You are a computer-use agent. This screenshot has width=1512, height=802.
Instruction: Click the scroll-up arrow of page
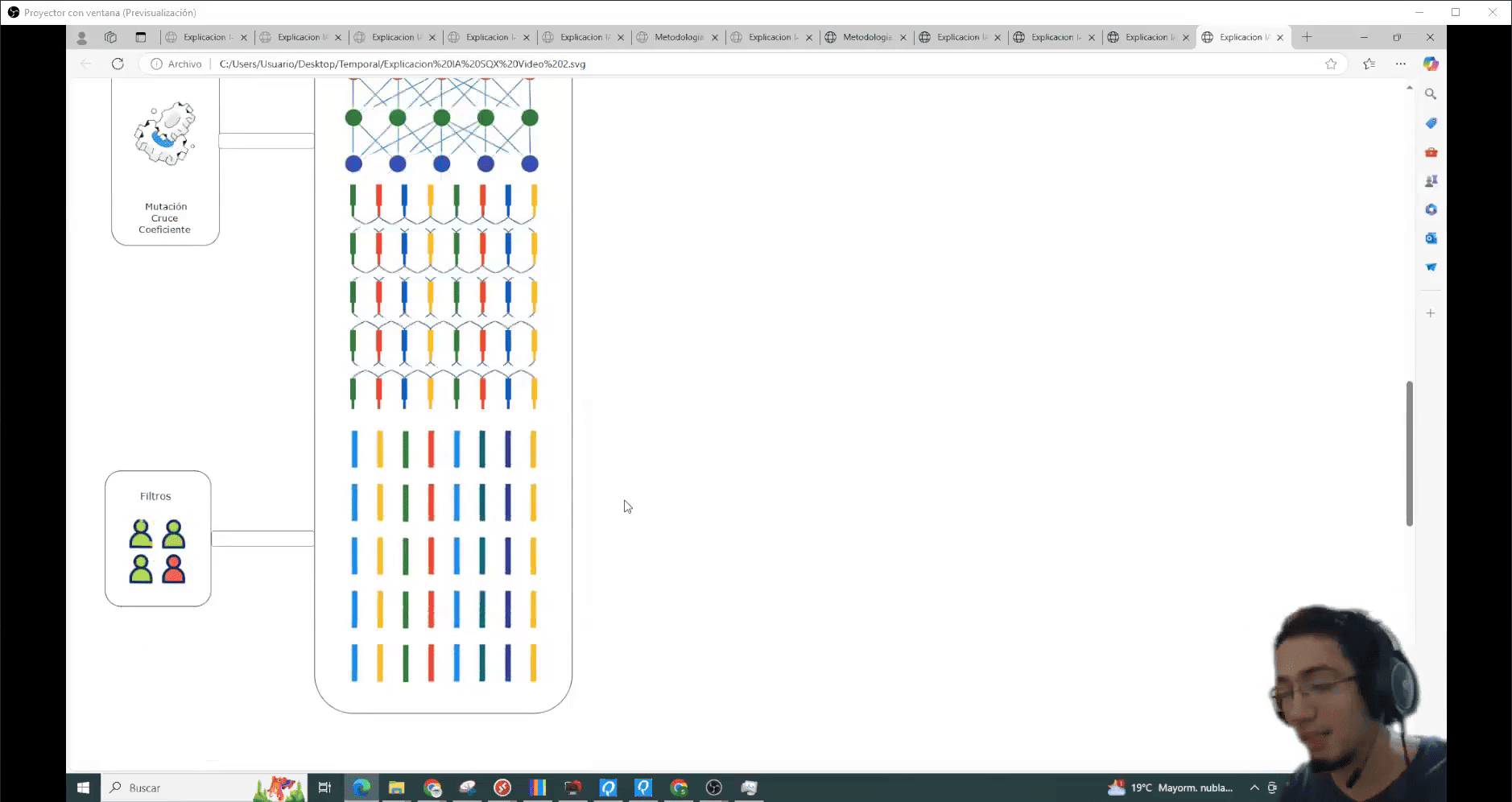pyautogui.click(x=1410, y=87)
